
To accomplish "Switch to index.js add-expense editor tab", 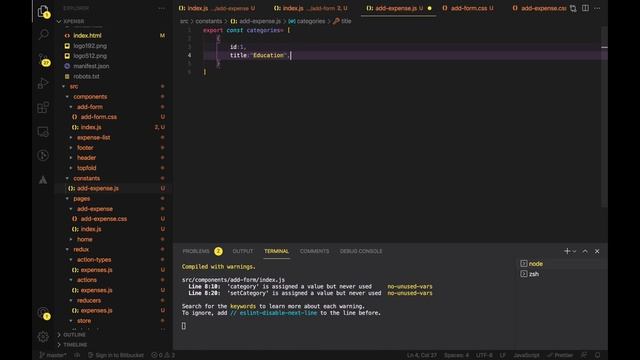I will (216, 8).
